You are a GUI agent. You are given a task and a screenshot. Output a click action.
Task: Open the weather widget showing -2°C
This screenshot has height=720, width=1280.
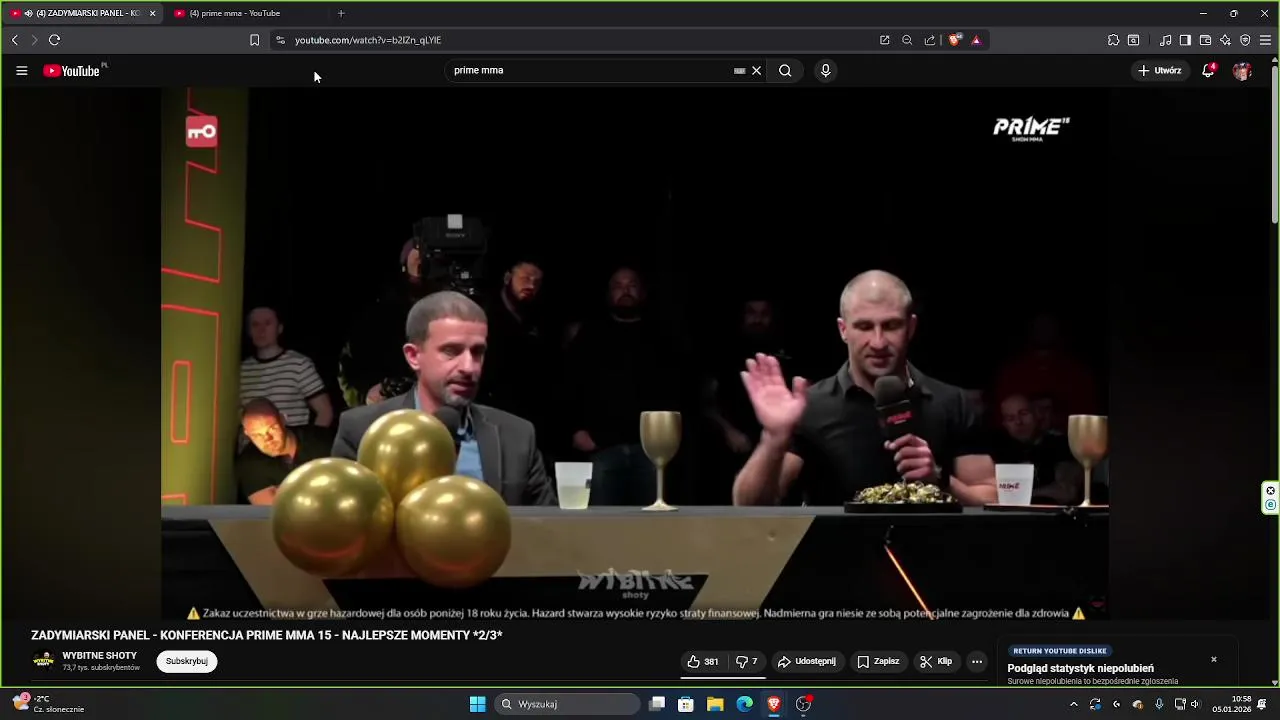tap(48, 704)
